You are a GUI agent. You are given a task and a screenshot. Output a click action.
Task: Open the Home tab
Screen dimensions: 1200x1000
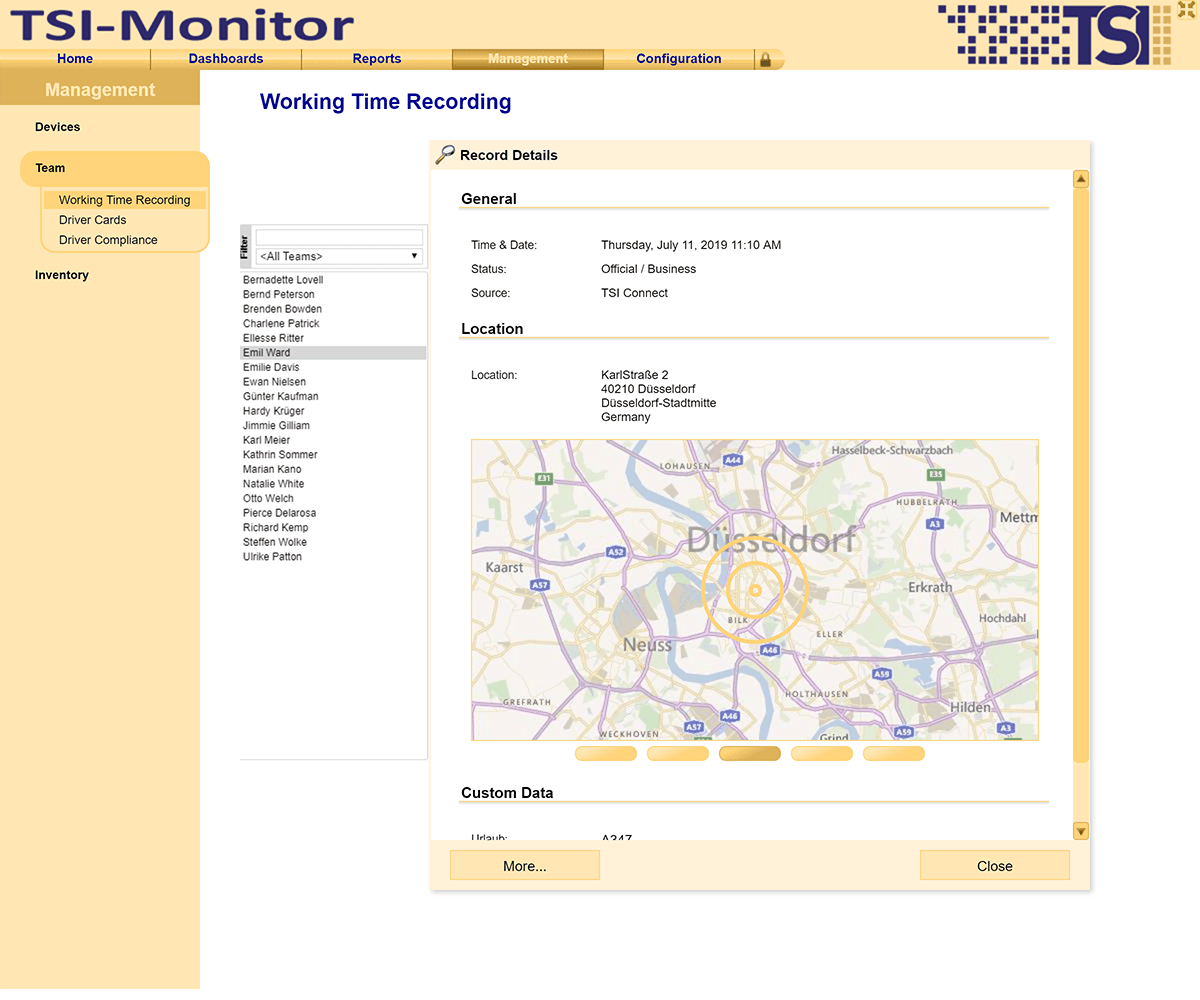(x=75, y=59)
